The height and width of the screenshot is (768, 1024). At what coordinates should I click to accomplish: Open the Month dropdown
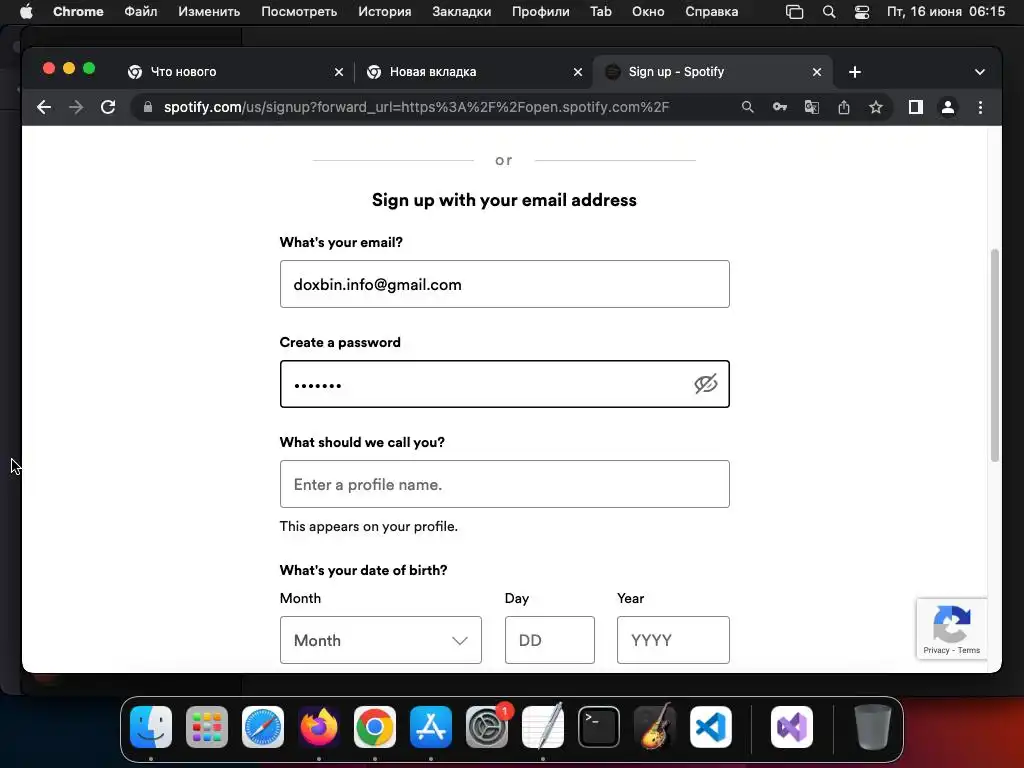(381, 640)
